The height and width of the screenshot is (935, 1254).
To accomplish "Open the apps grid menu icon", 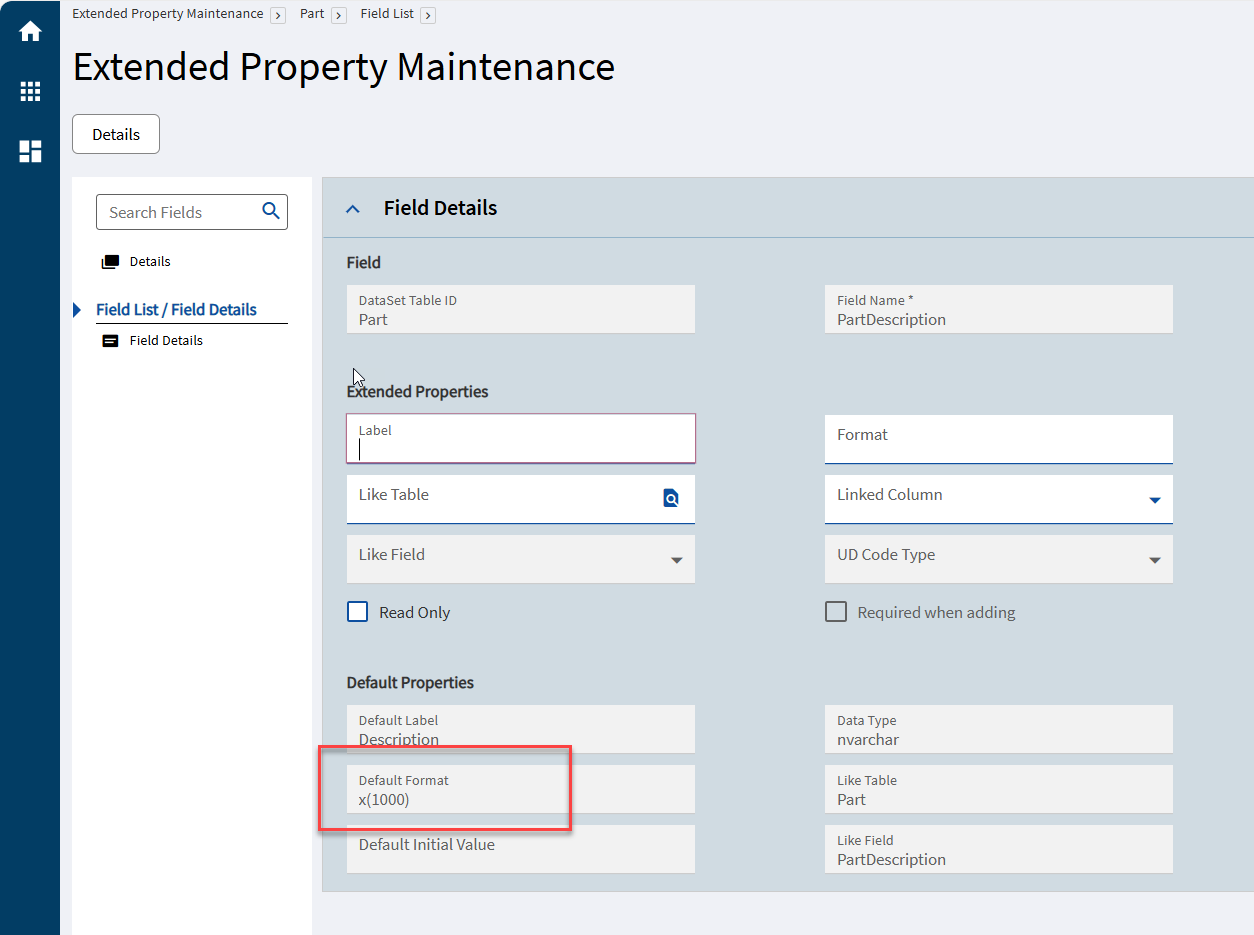I will pos(30,92).
